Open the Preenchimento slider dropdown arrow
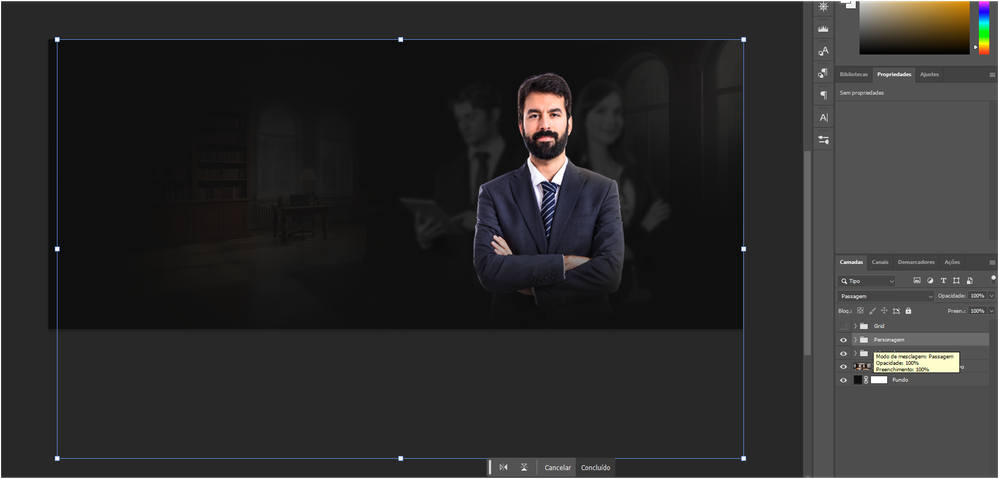This screenshot has height=479, width=999. [991, 311]
